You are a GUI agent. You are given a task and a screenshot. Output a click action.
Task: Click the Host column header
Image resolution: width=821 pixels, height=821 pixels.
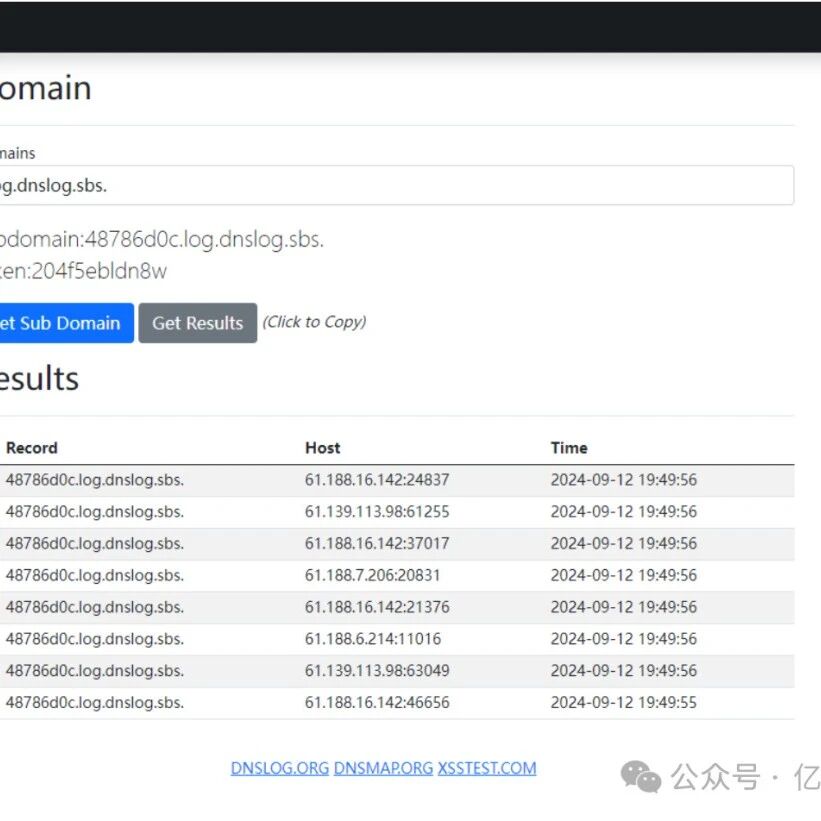coord(323,448)
